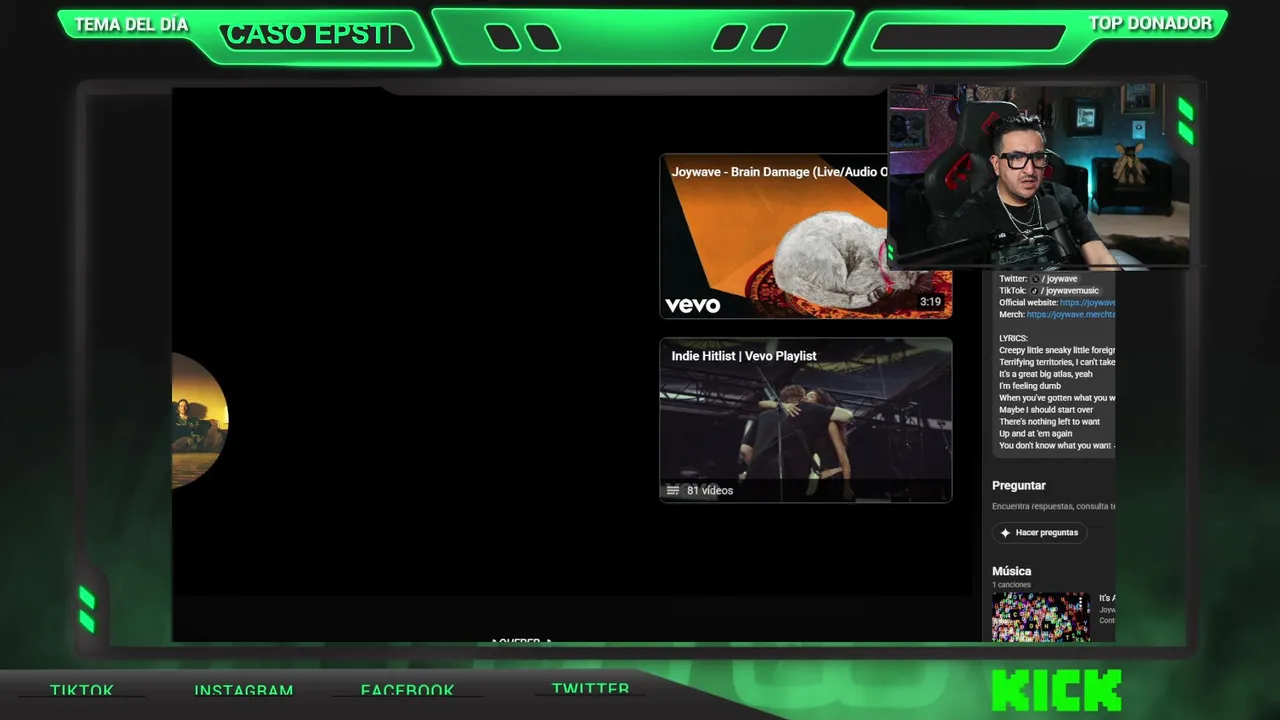Image resolution: width=1280 pixels, height=720 pixels.
Task: Click the Música section heading
Action: 1011,571
